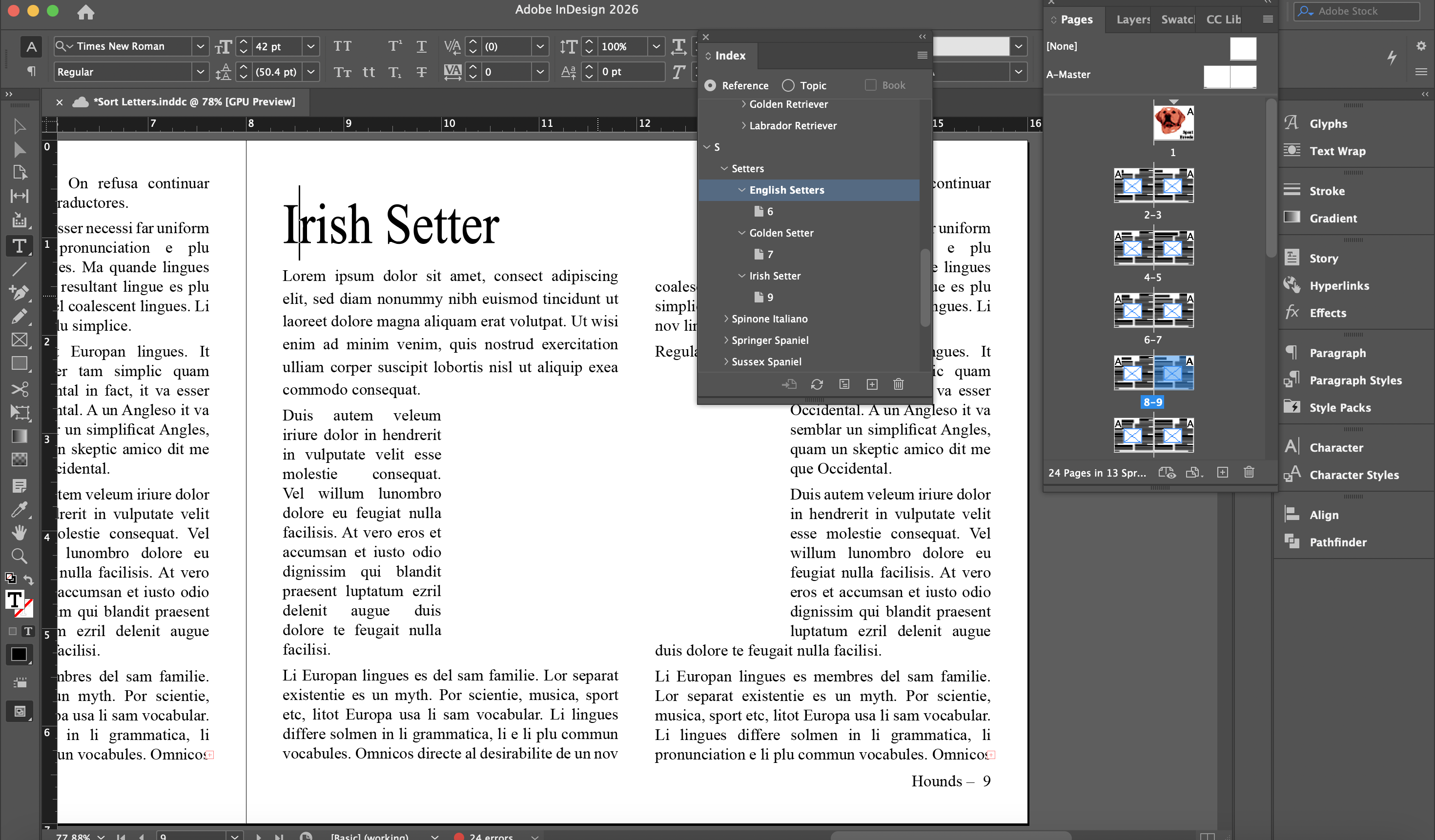Click Update Preview icon in Index panel

pos(817,384)
